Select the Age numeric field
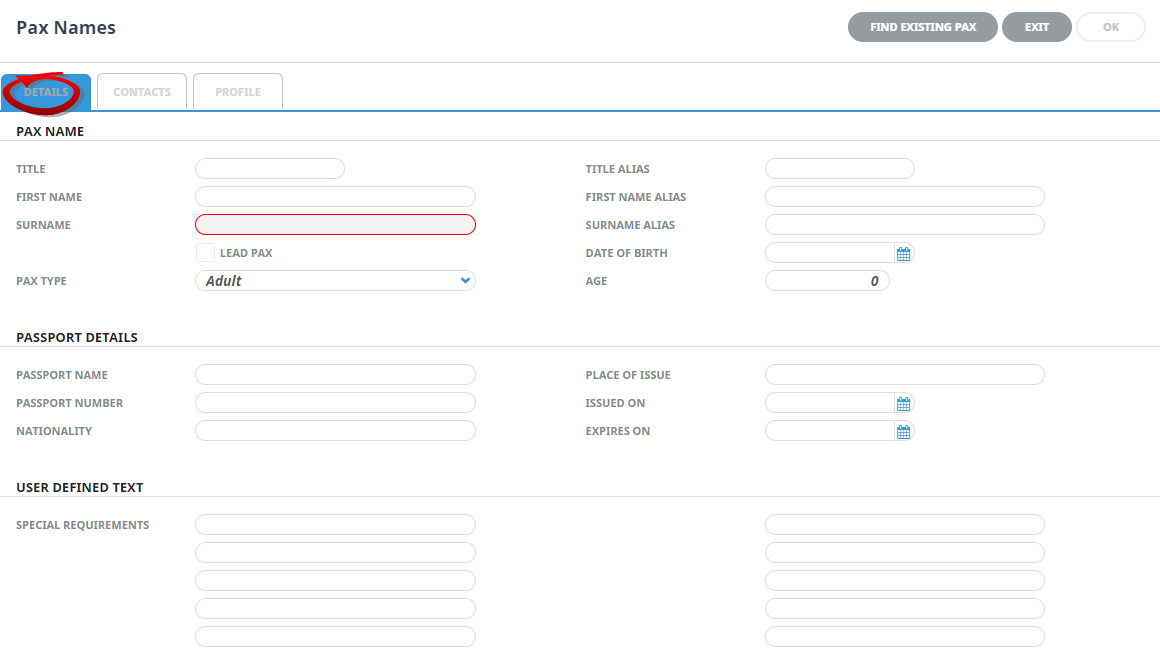This screenshot has height=662, width=1160. click(826, 281)
